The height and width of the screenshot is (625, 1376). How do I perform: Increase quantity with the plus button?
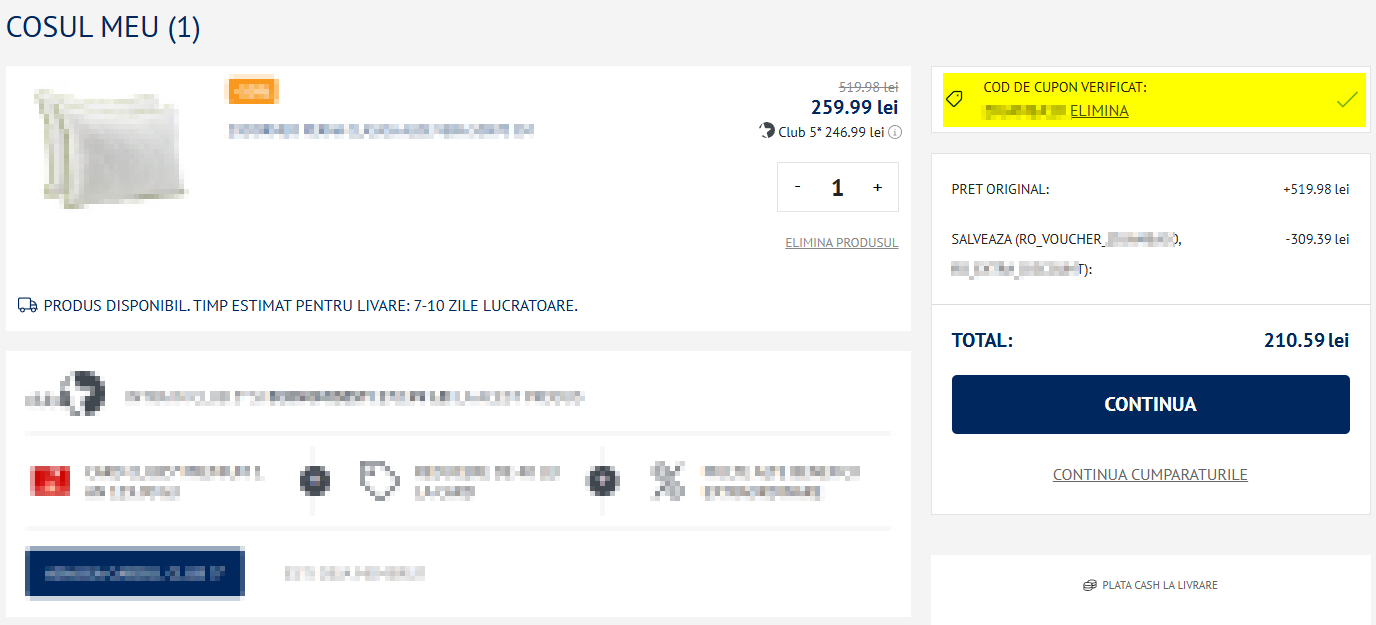tap(877, 187)
